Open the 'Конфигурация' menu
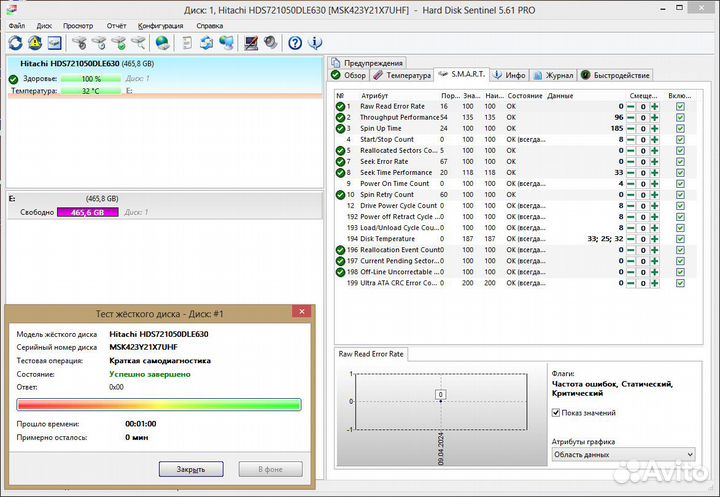Image resolution: width=720 pixels, height=497 pixels. (x=160, y=24)
